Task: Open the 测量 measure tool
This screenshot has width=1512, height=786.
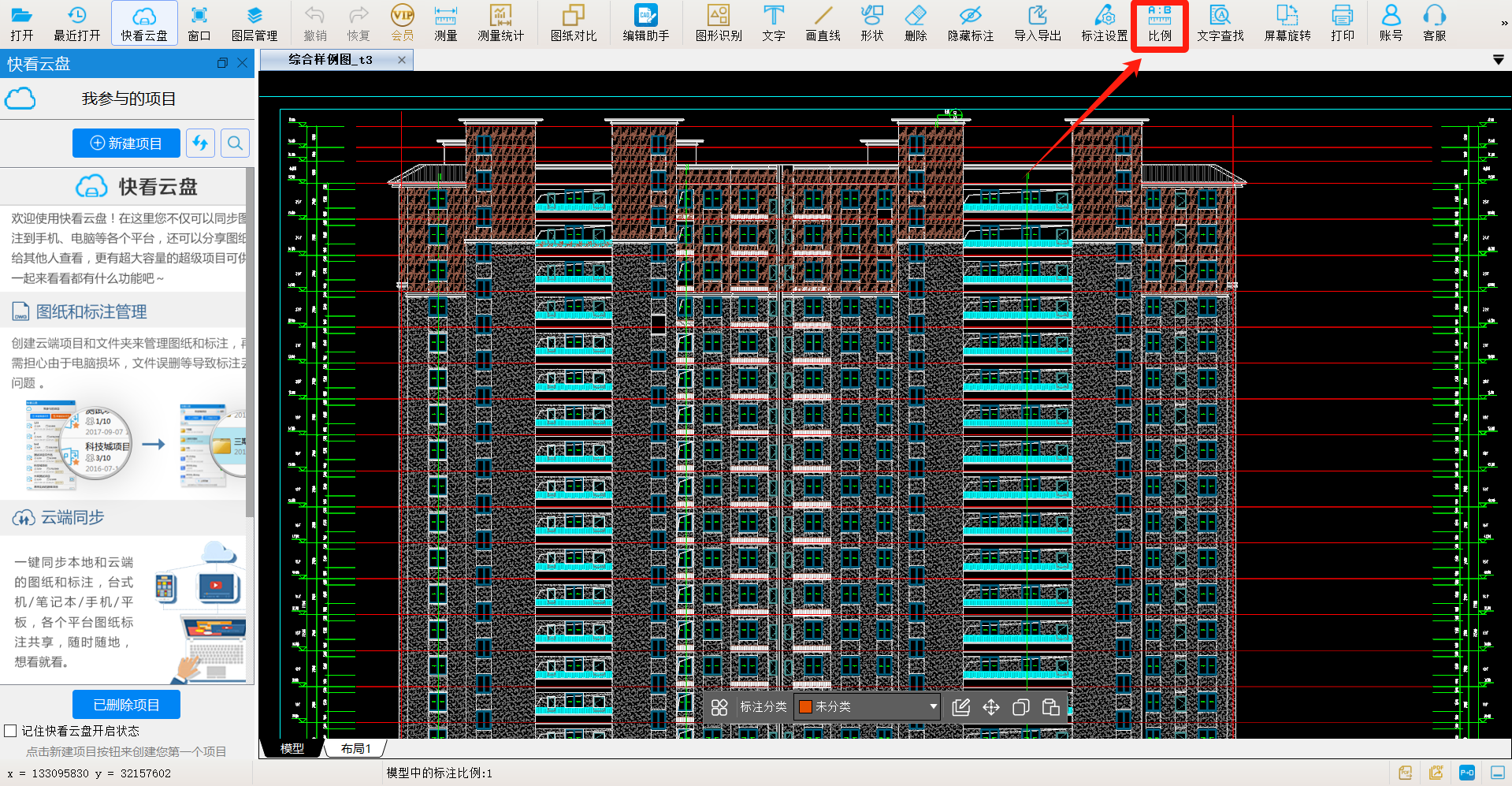Action: point(445,23)
